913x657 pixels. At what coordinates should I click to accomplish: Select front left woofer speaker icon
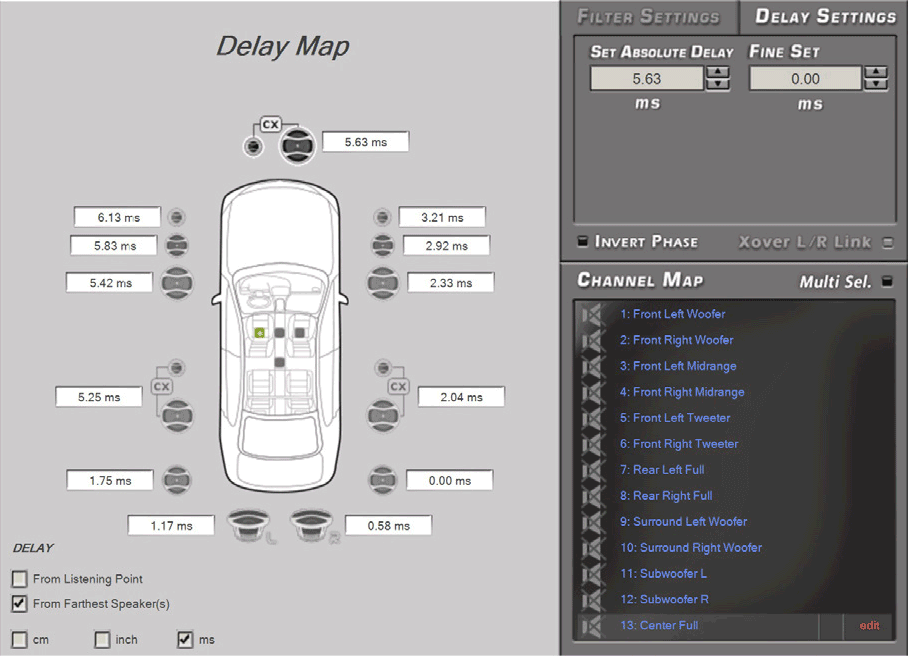point(177,283)
